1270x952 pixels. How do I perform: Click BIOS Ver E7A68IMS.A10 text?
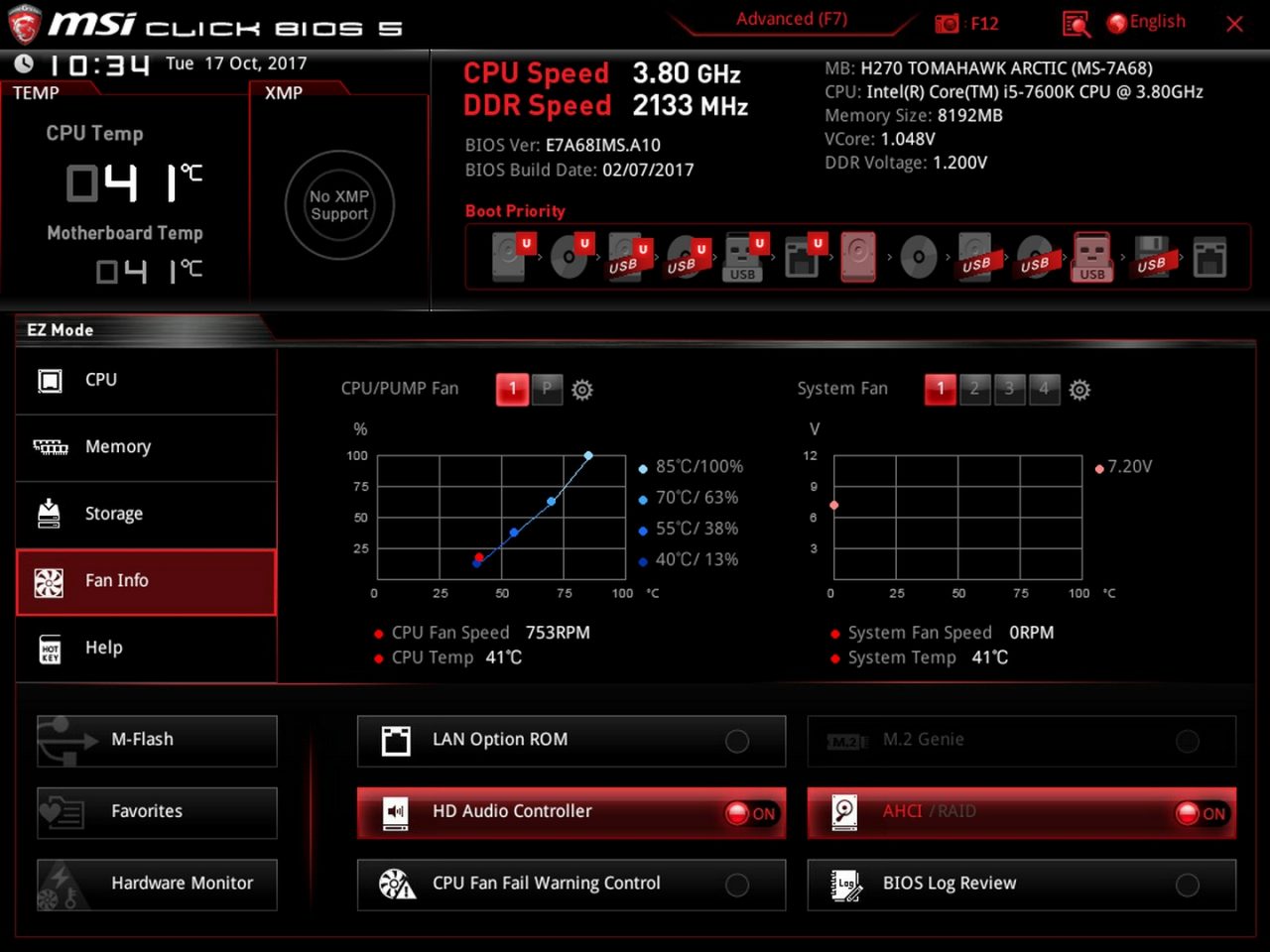coord(563,145)
